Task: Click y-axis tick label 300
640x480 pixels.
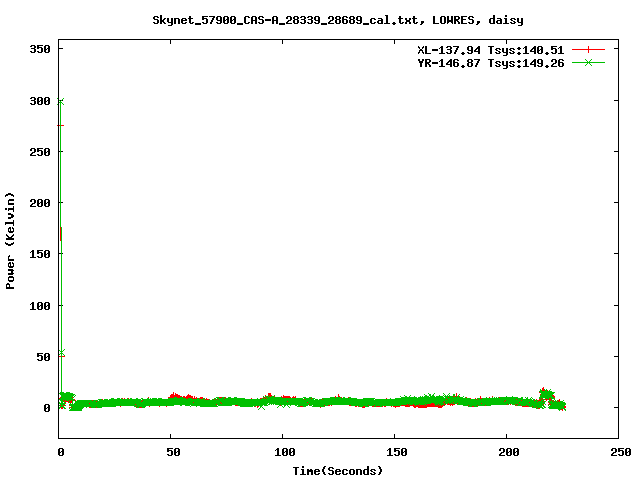Action: point(40,101)
